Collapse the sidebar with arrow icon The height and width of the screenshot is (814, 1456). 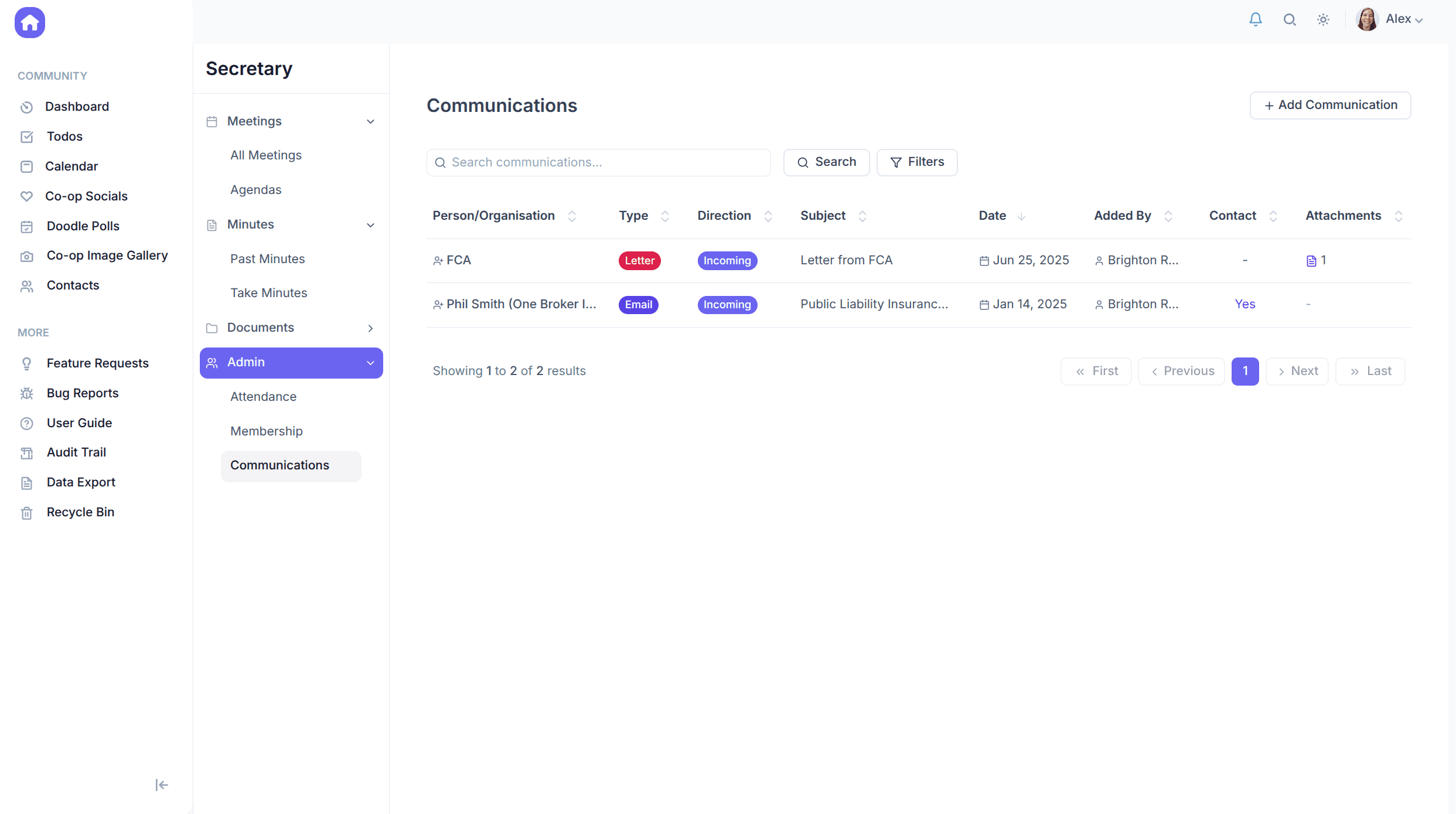click(x=162, y=785)
